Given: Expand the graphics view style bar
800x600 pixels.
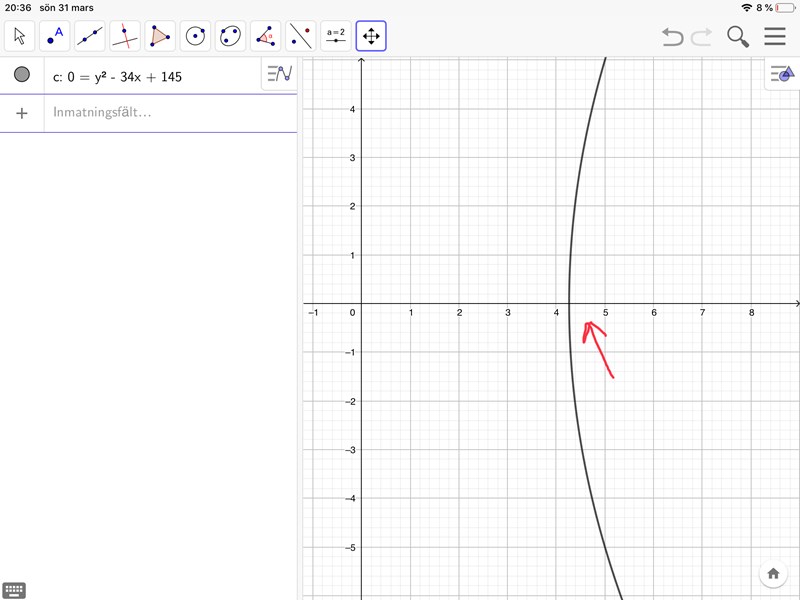Looking at the screenshot, I should click(x=782, y=74).
